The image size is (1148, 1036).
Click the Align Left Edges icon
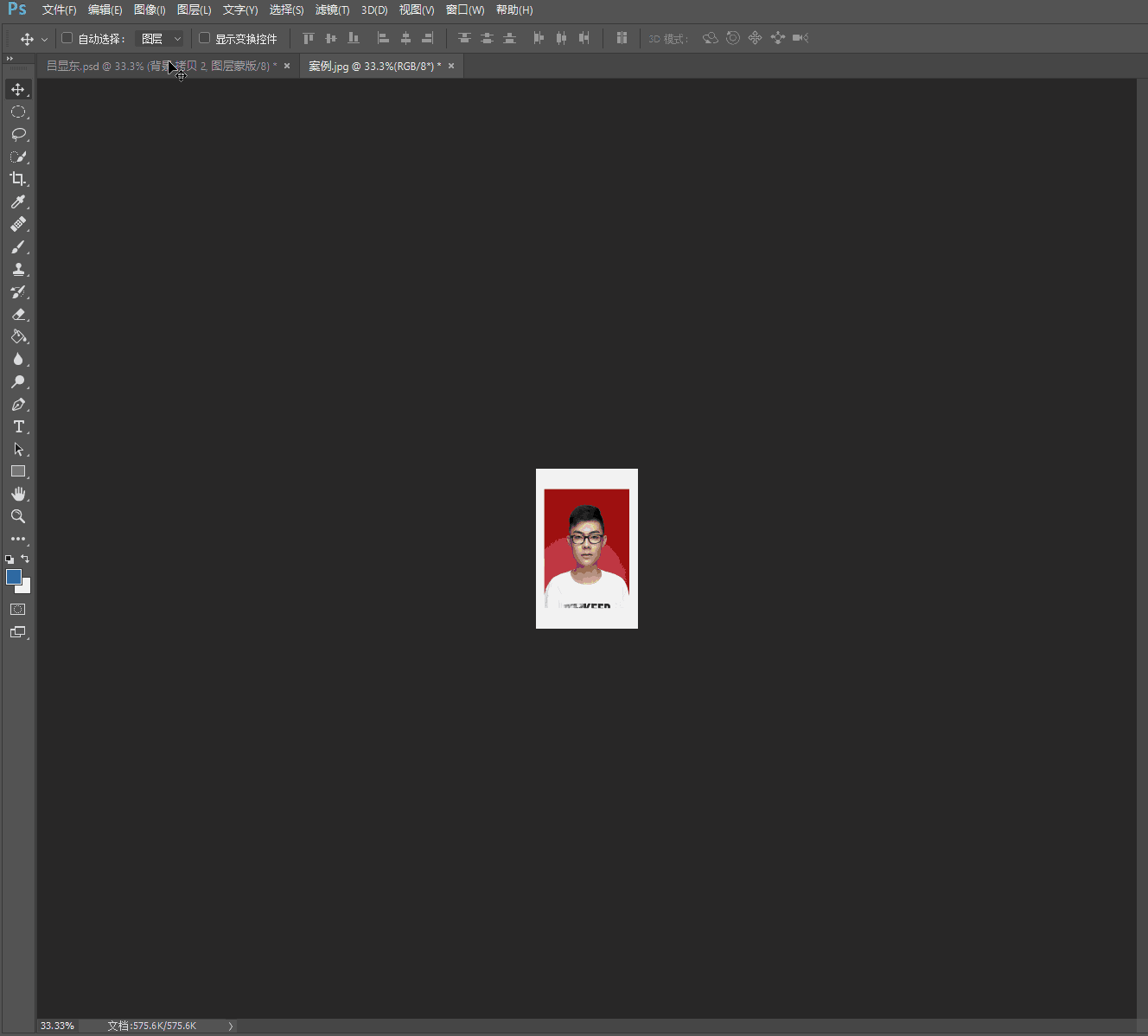(x=383, y=38)
